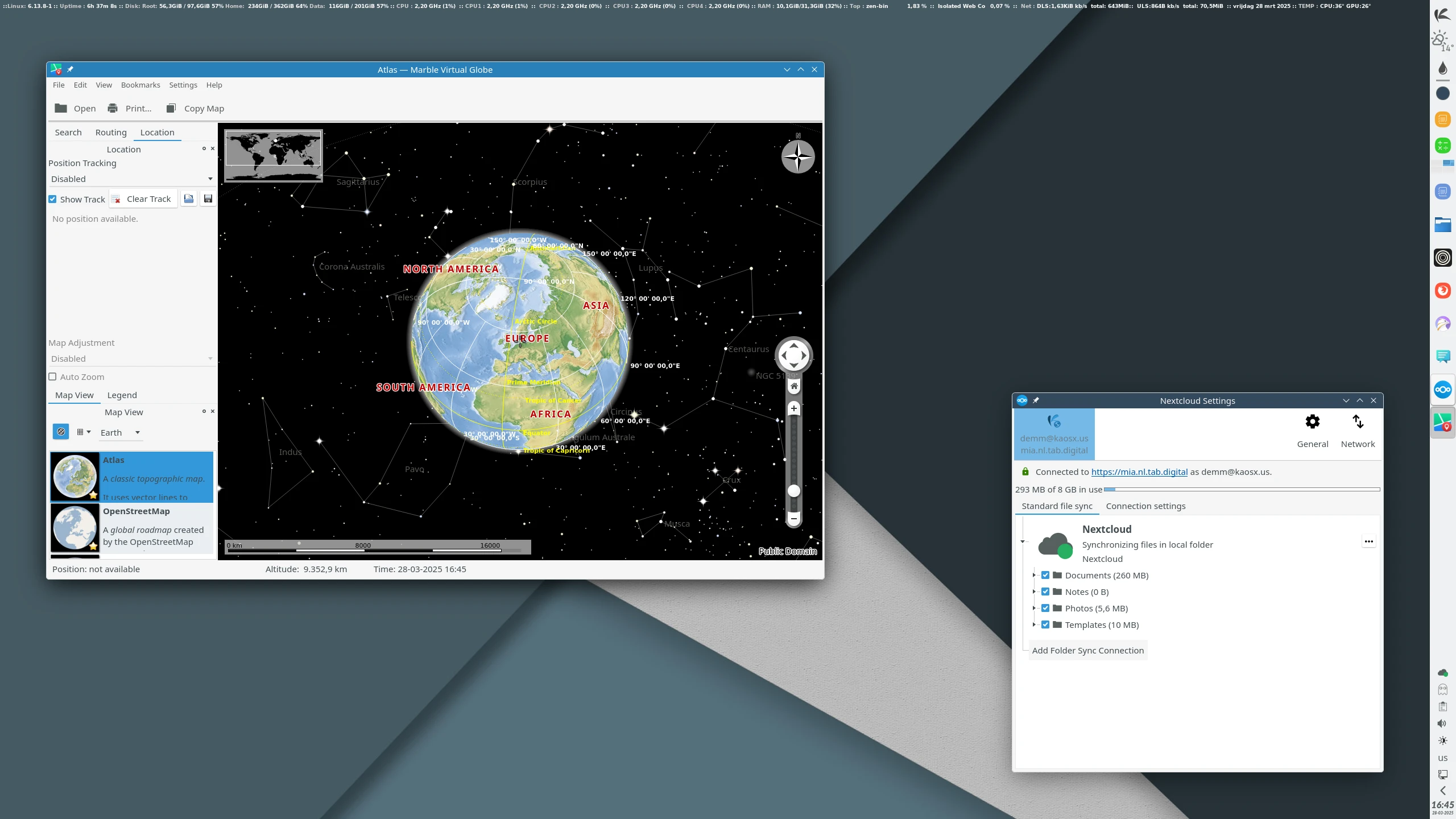Open the Position Tracking dropdown
Viewport: 1456px width, 819px height.
[x=131, y=179]
